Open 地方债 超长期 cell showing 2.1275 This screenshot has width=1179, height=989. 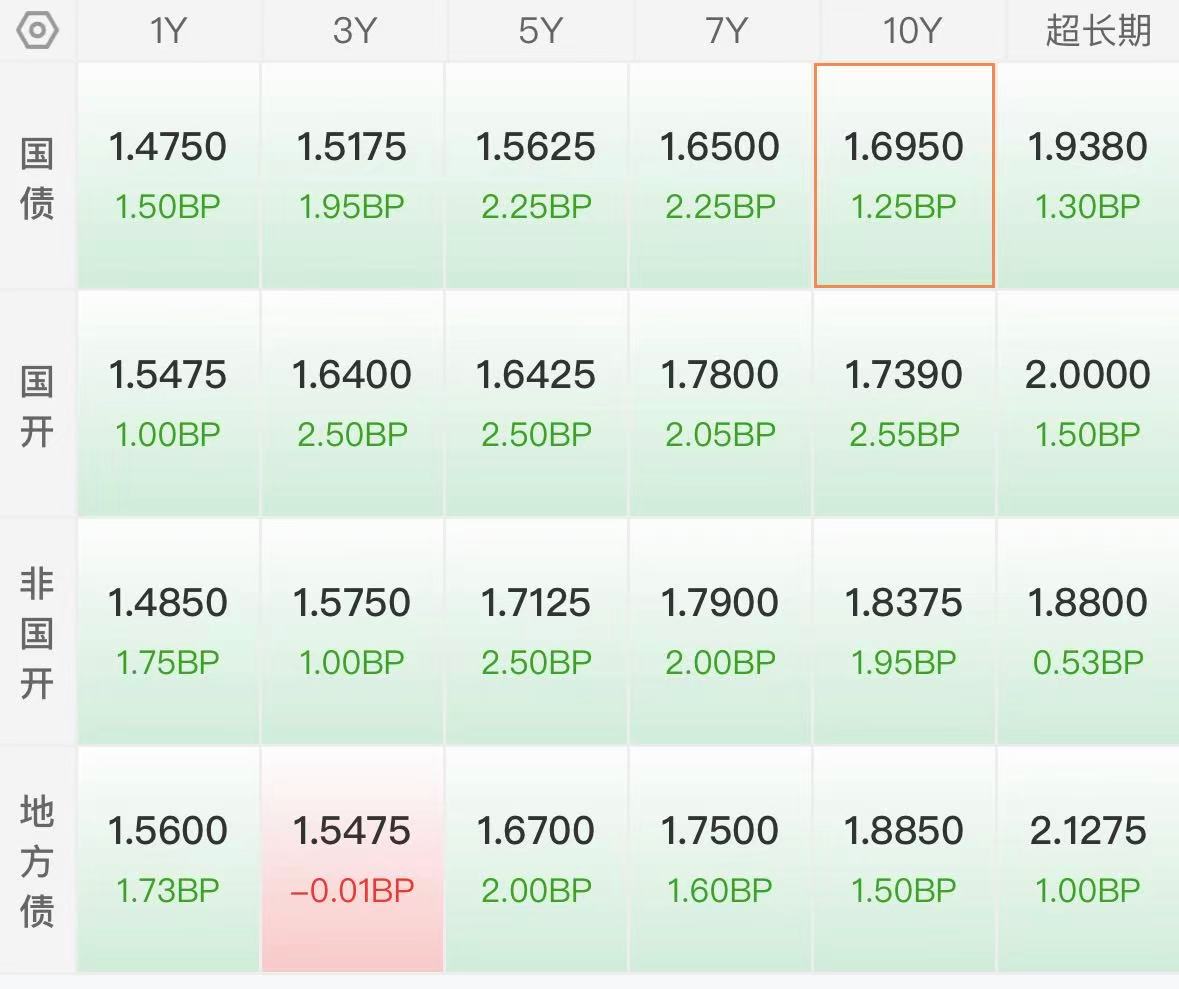(1089, 860)
